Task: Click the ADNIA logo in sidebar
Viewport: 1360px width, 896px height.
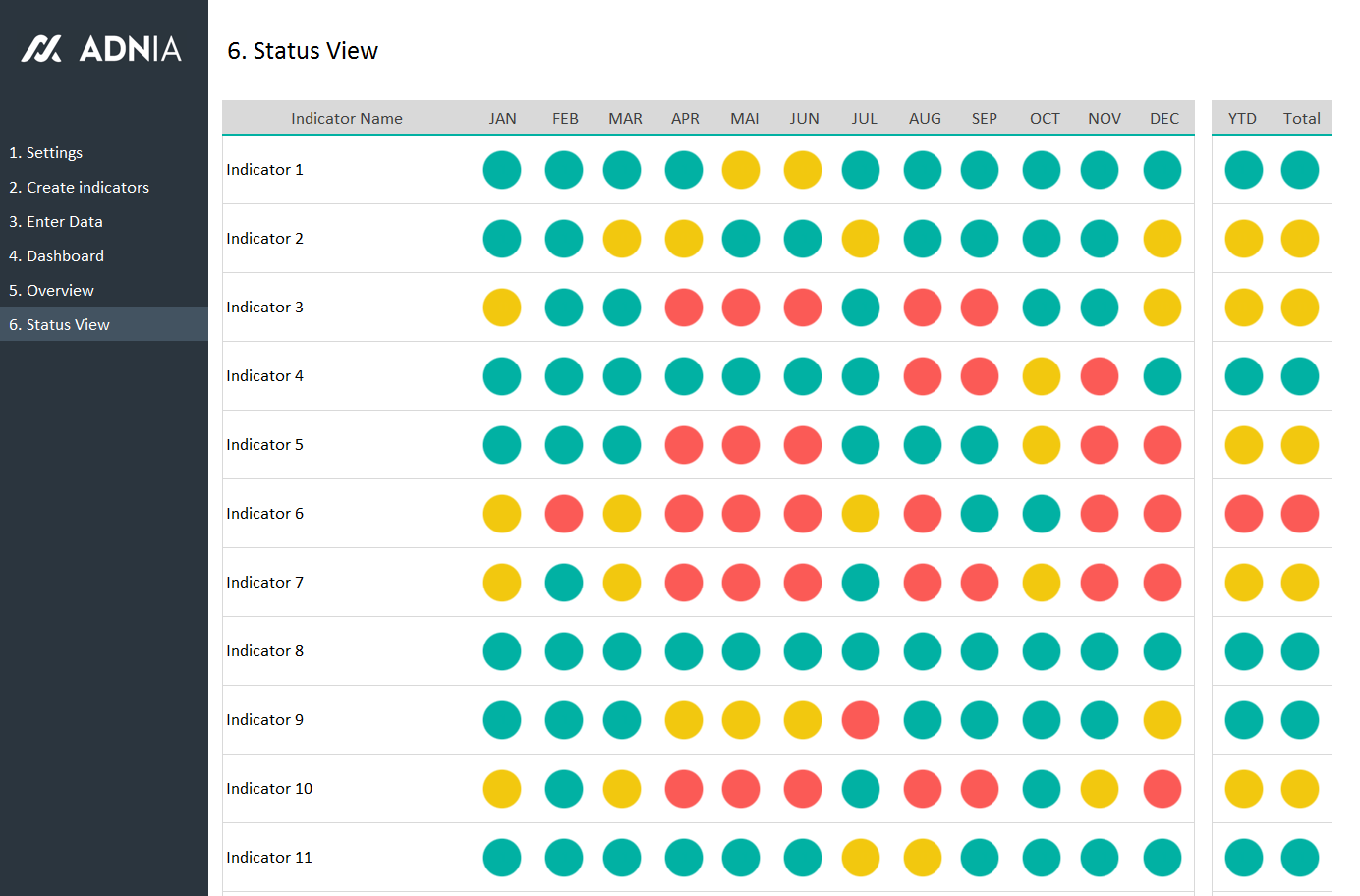Action: tap(101, 48)
